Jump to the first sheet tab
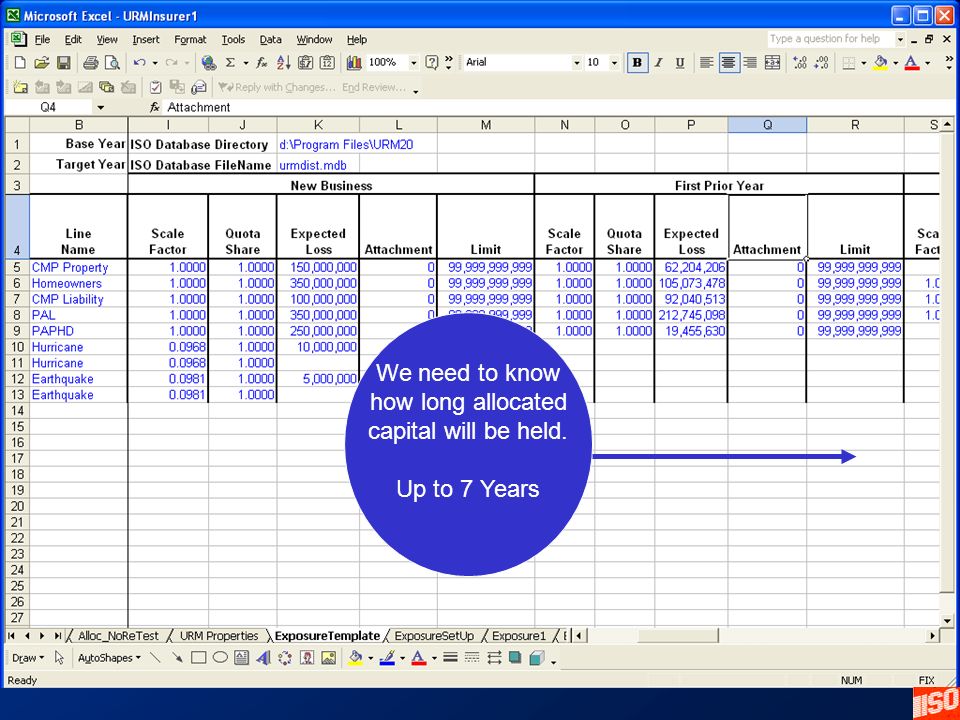The image size is (960, 720). click(12, 636)
